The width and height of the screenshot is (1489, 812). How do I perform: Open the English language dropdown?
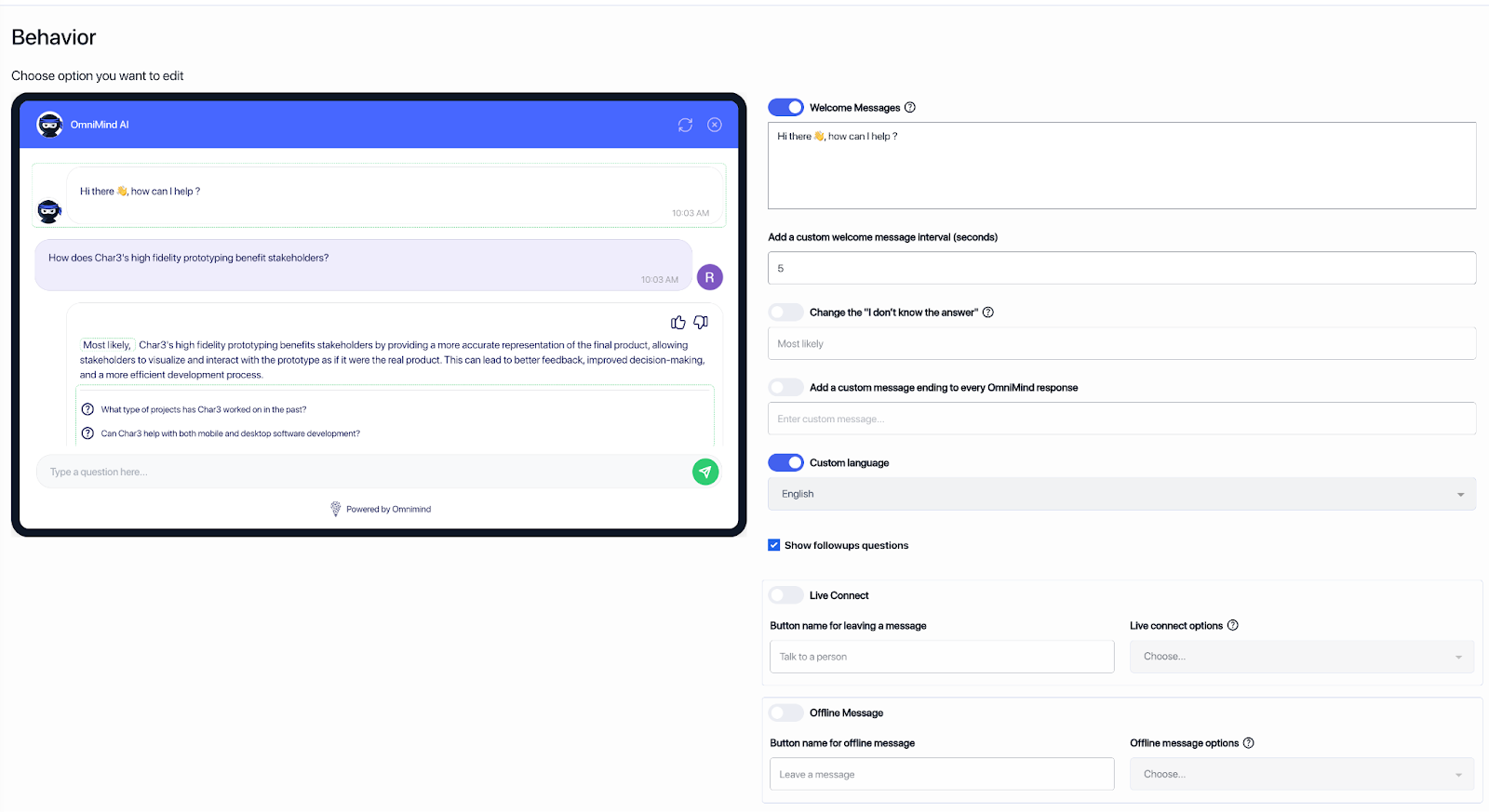(1121, 494)
